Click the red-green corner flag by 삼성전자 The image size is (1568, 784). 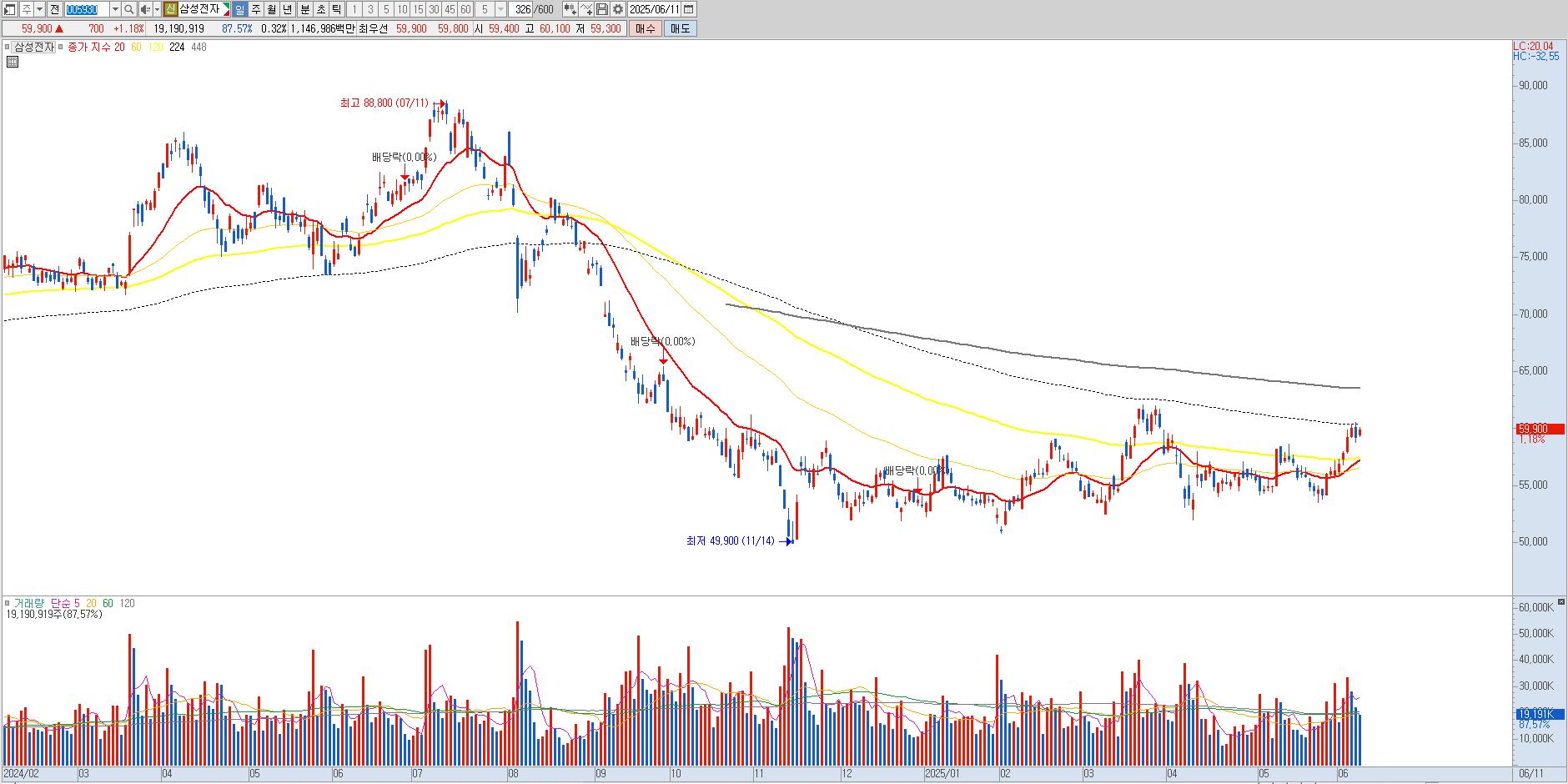pos(226,9)
